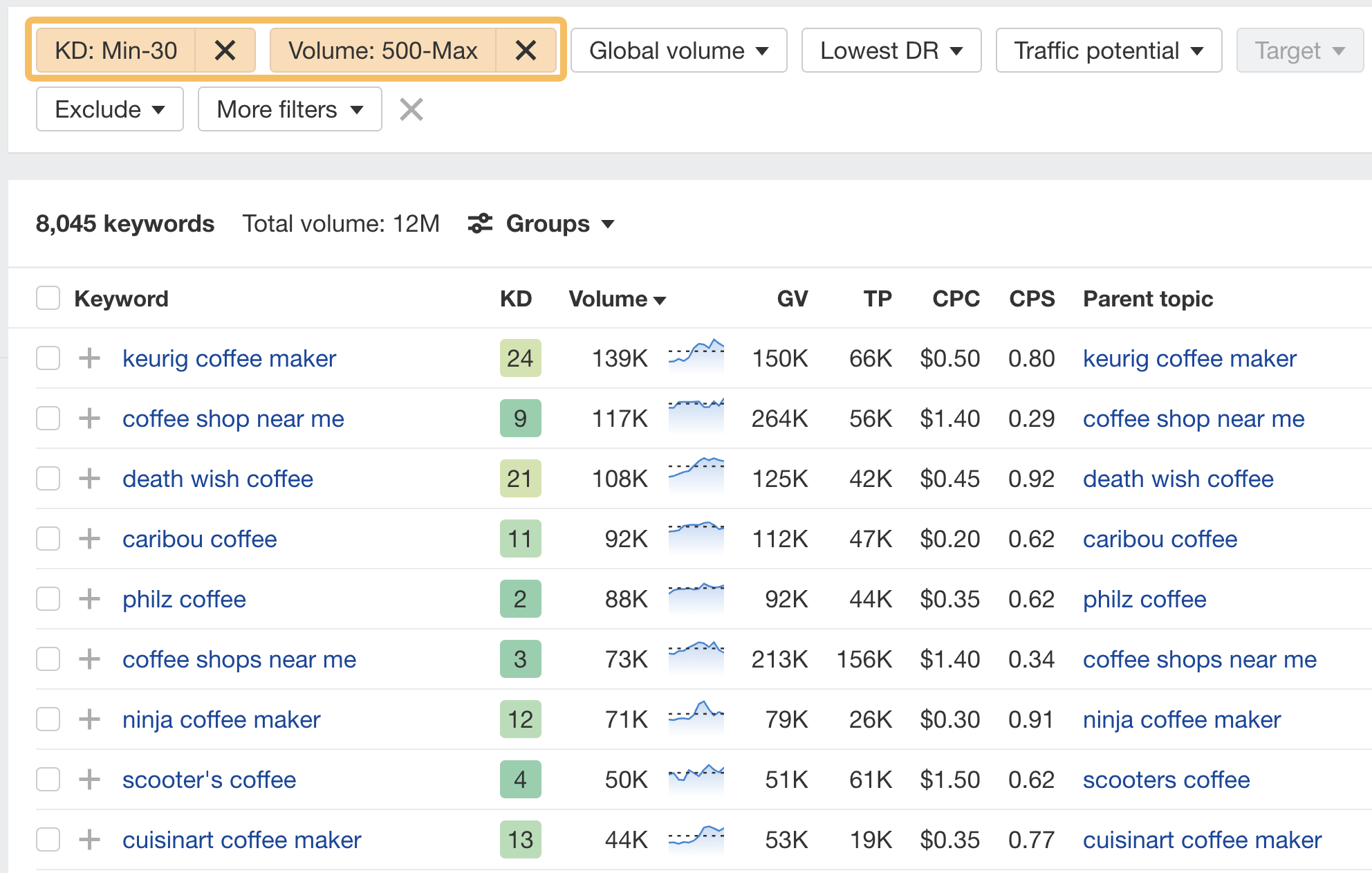
Task: Open the coffee shop near me keyword link
Action: pos(233,419)
